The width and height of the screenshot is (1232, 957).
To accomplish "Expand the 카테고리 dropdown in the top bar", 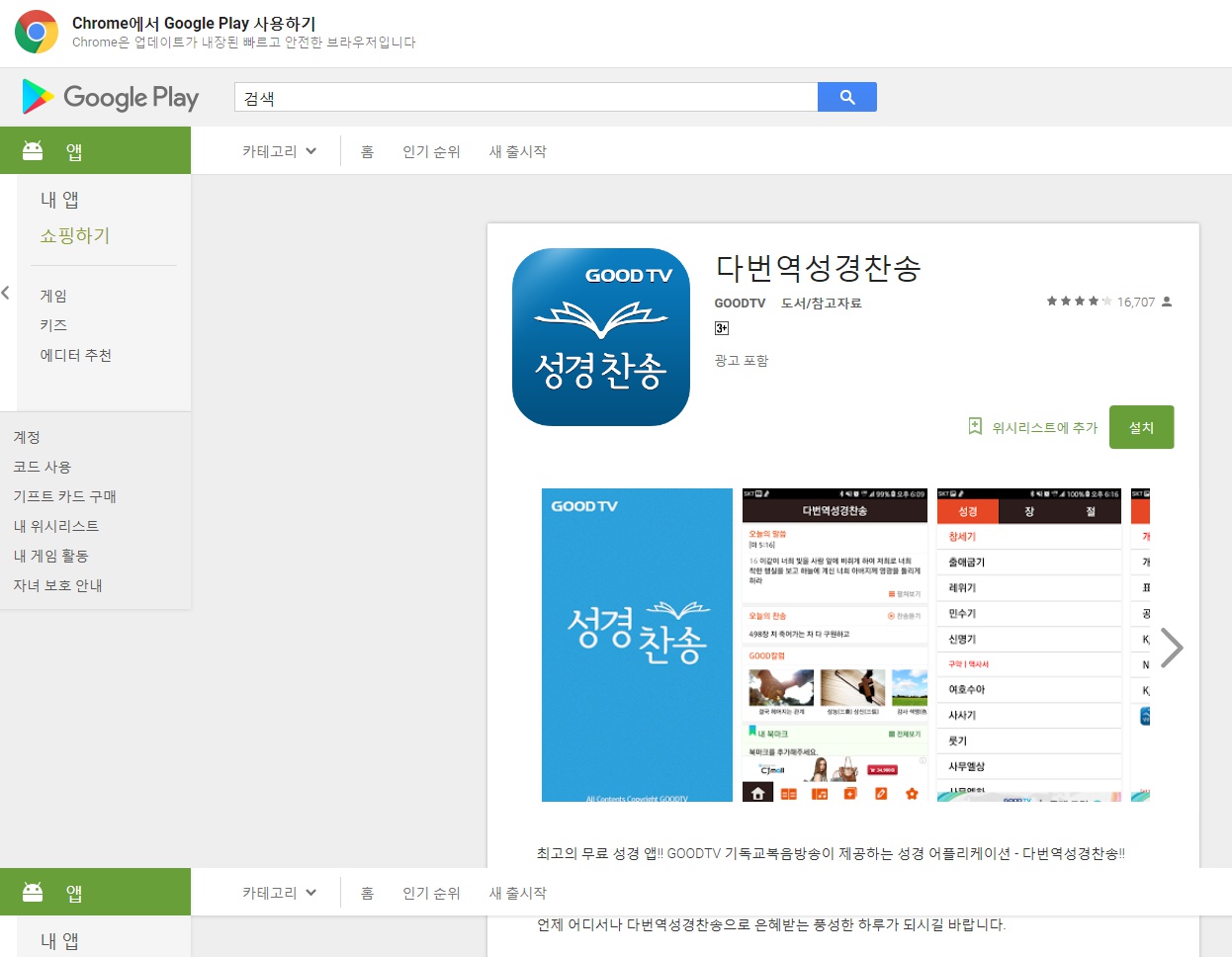I will pos(280,151).
